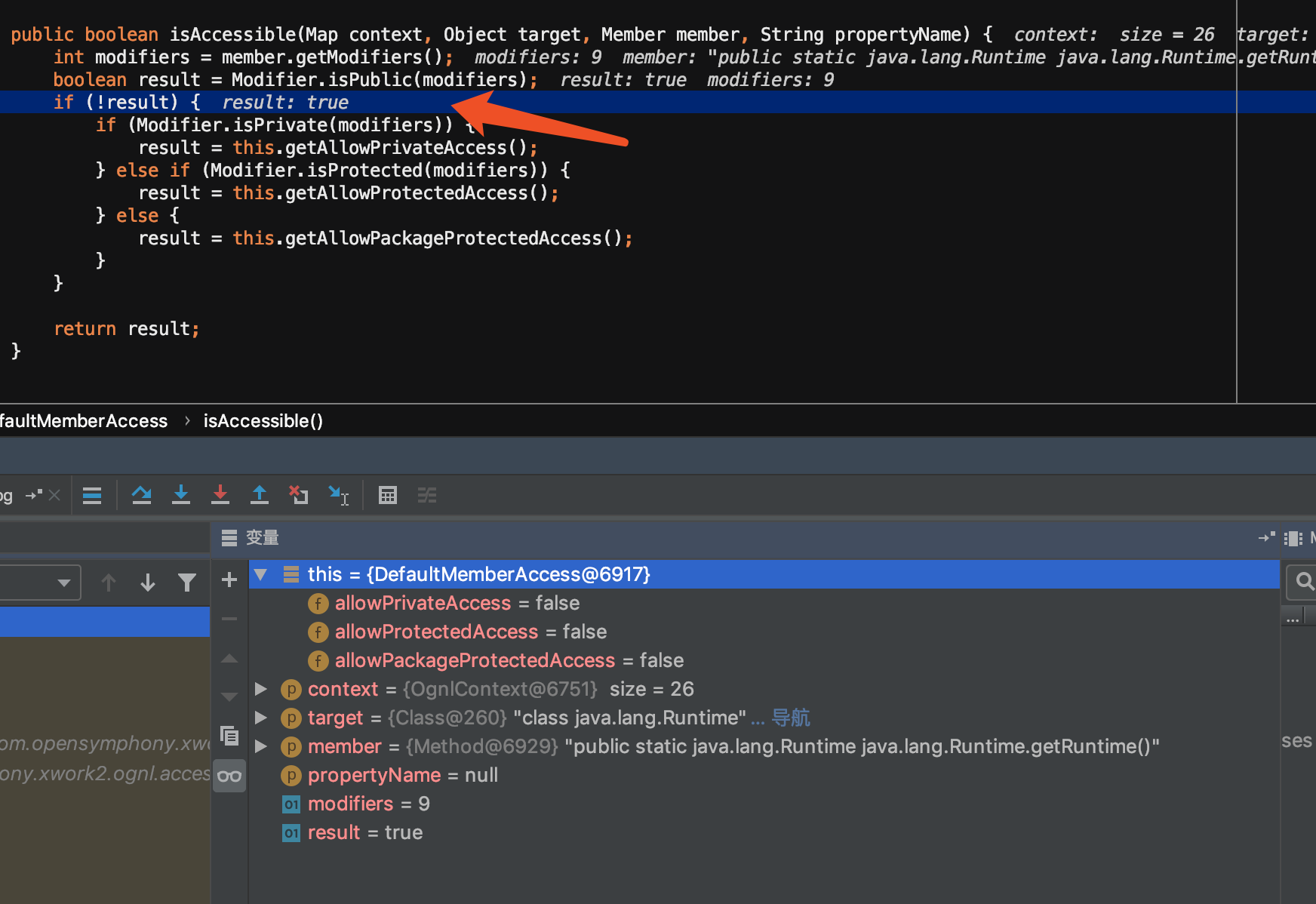This screenshot has height=904, width=1316.
Task: Toggle the glasses watches view icon
Action: [229, 776]
